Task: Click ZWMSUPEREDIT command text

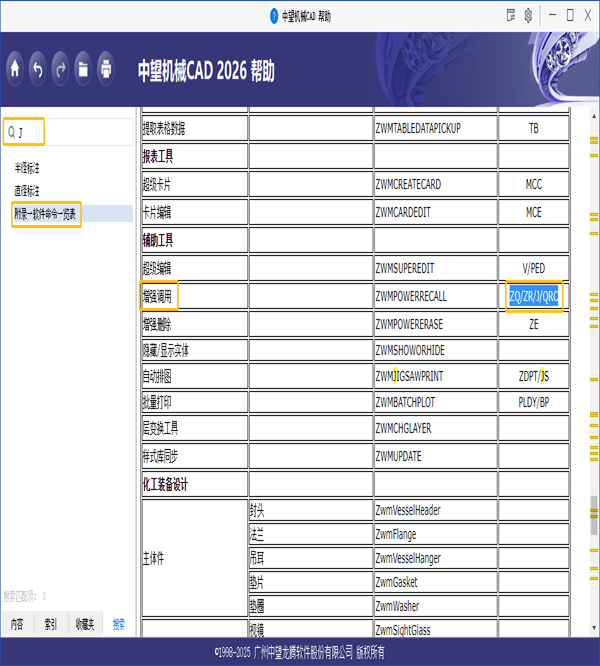Action: click(x=405, y=268)
